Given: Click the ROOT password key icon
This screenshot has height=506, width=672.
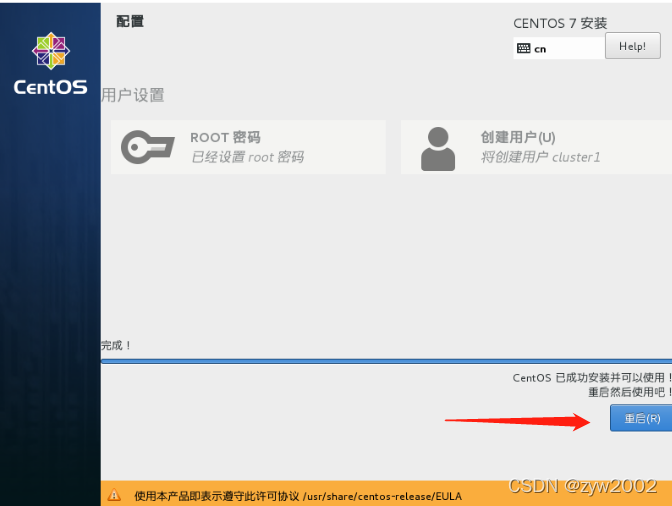Looking at the screenshot, I should (x=147, y=147).
